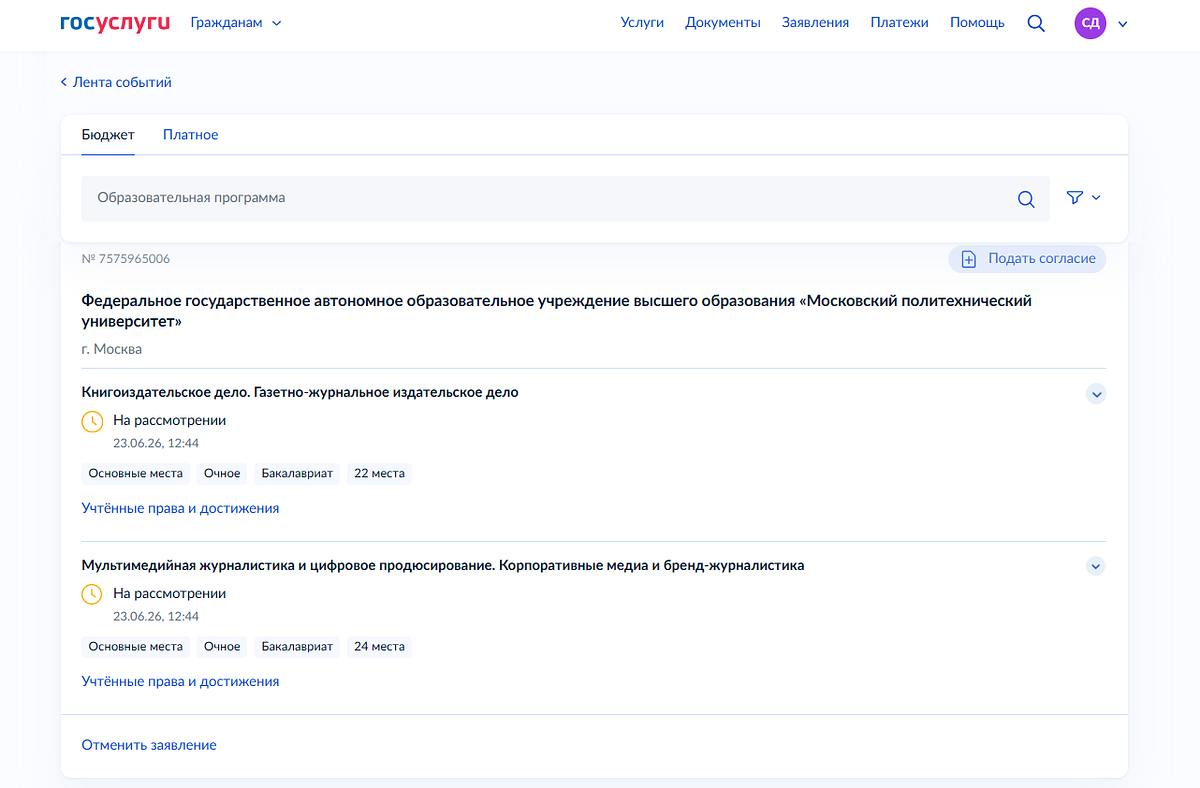Click the Подать согласие button
1200x788 pixels.
[1027, 259]
